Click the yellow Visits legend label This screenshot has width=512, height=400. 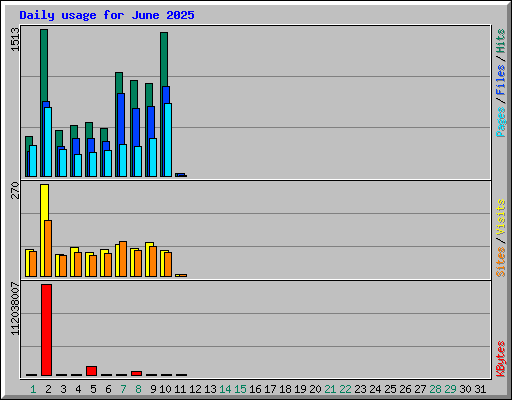tap(500, 217)
